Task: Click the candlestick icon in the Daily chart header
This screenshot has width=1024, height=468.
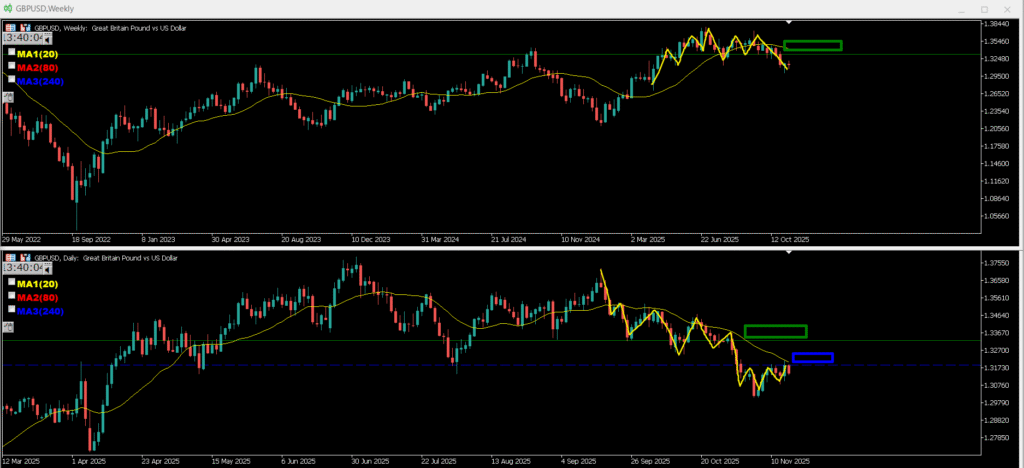Action: tap(25, 258)
